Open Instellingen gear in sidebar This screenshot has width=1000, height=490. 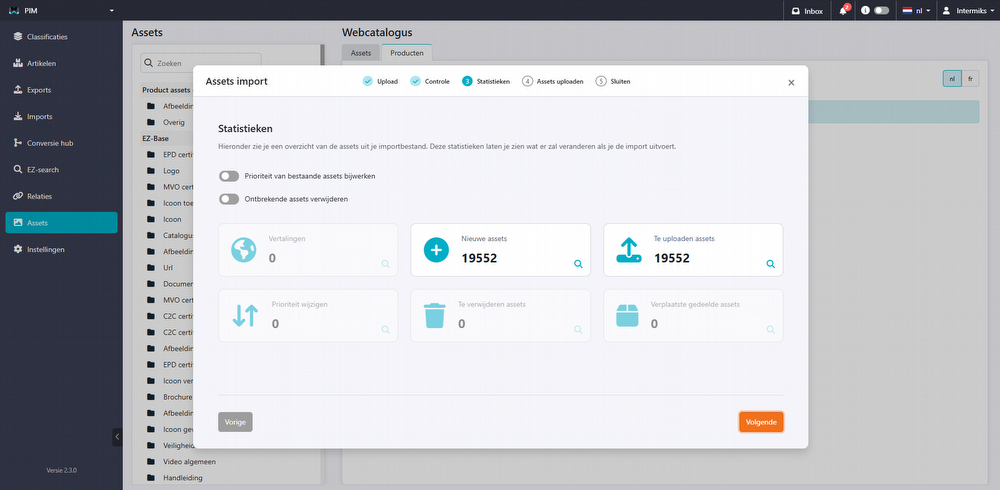point(18,249)
